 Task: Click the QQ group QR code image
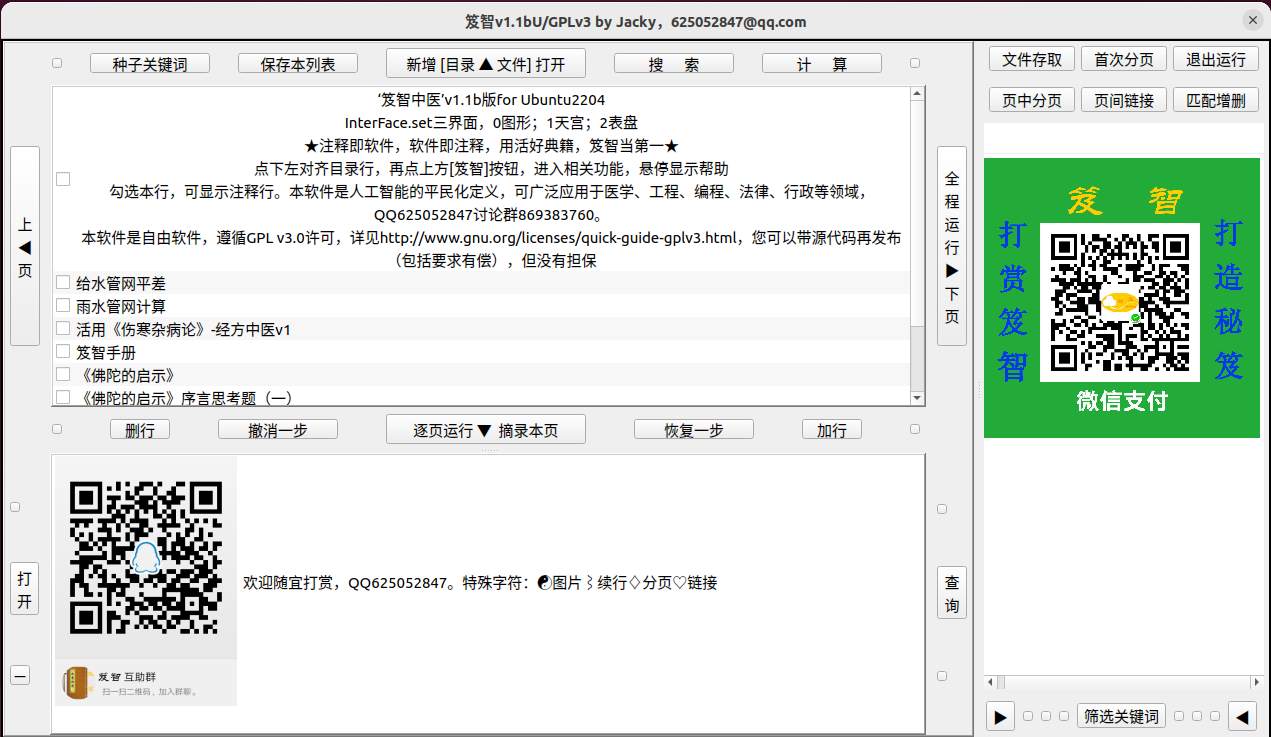coord(146,557)
